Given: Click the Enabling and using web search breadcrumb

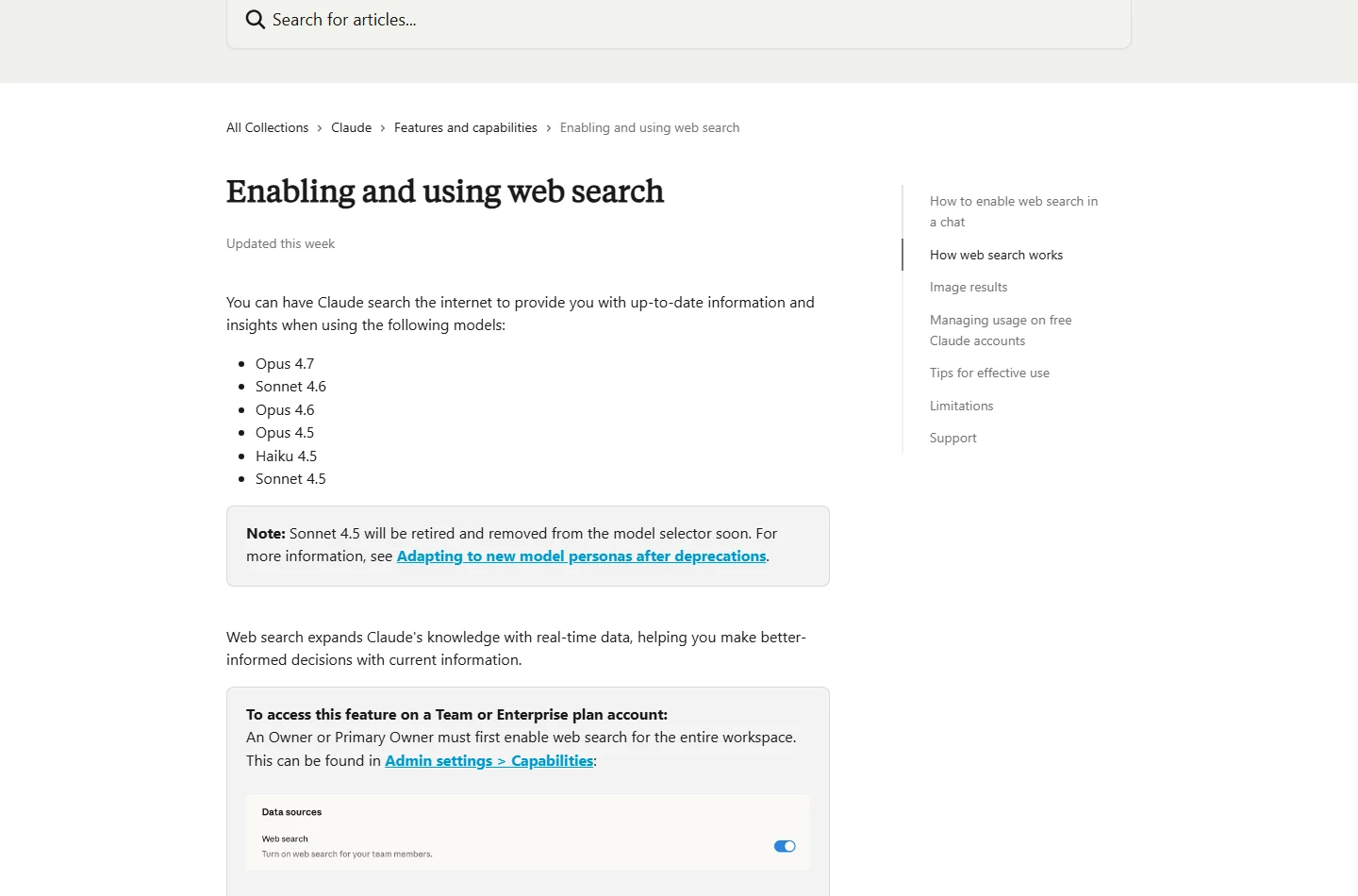Looking at the screenshot, I should click(650, 127).
